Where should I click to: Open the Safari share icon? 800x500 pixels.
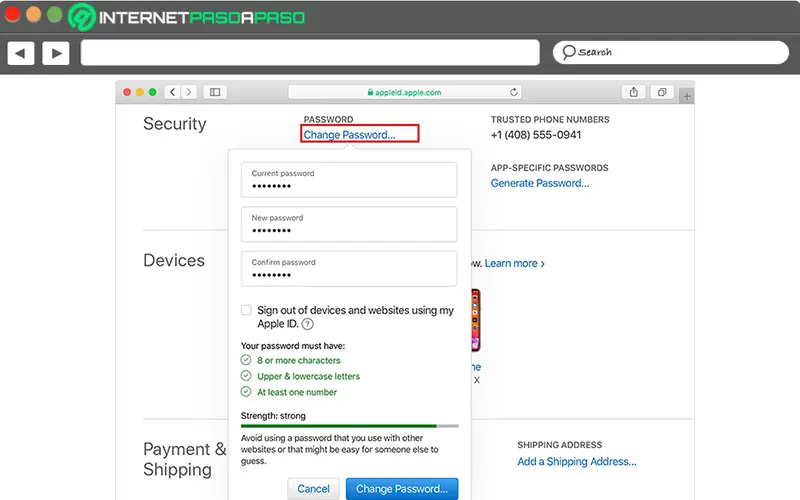pos(634,92)
